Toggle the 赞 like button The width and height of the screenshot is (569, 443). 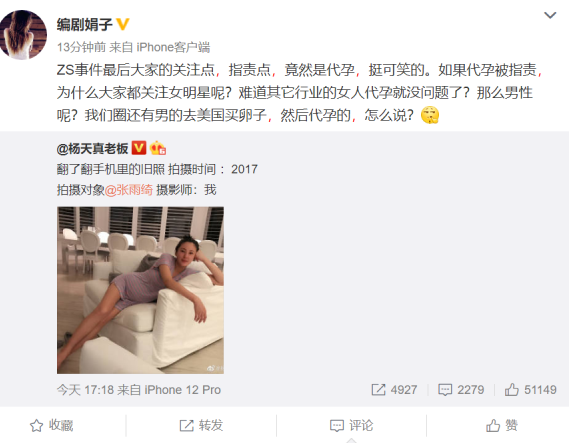point(502,425)
